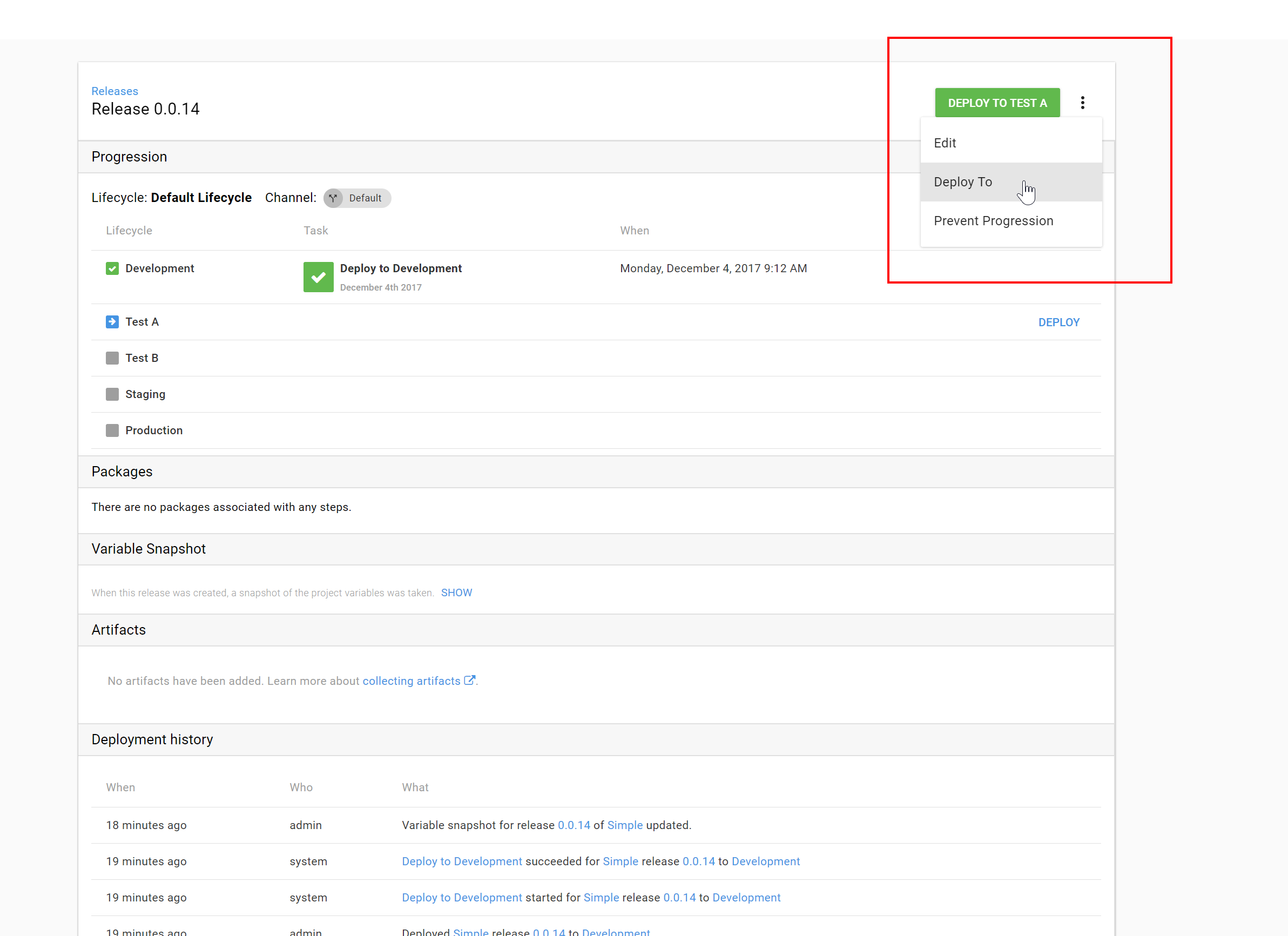Viewport: 1288px width, 936px height.
Task: Select Edit from the overflow menu
Action: 1011,143
